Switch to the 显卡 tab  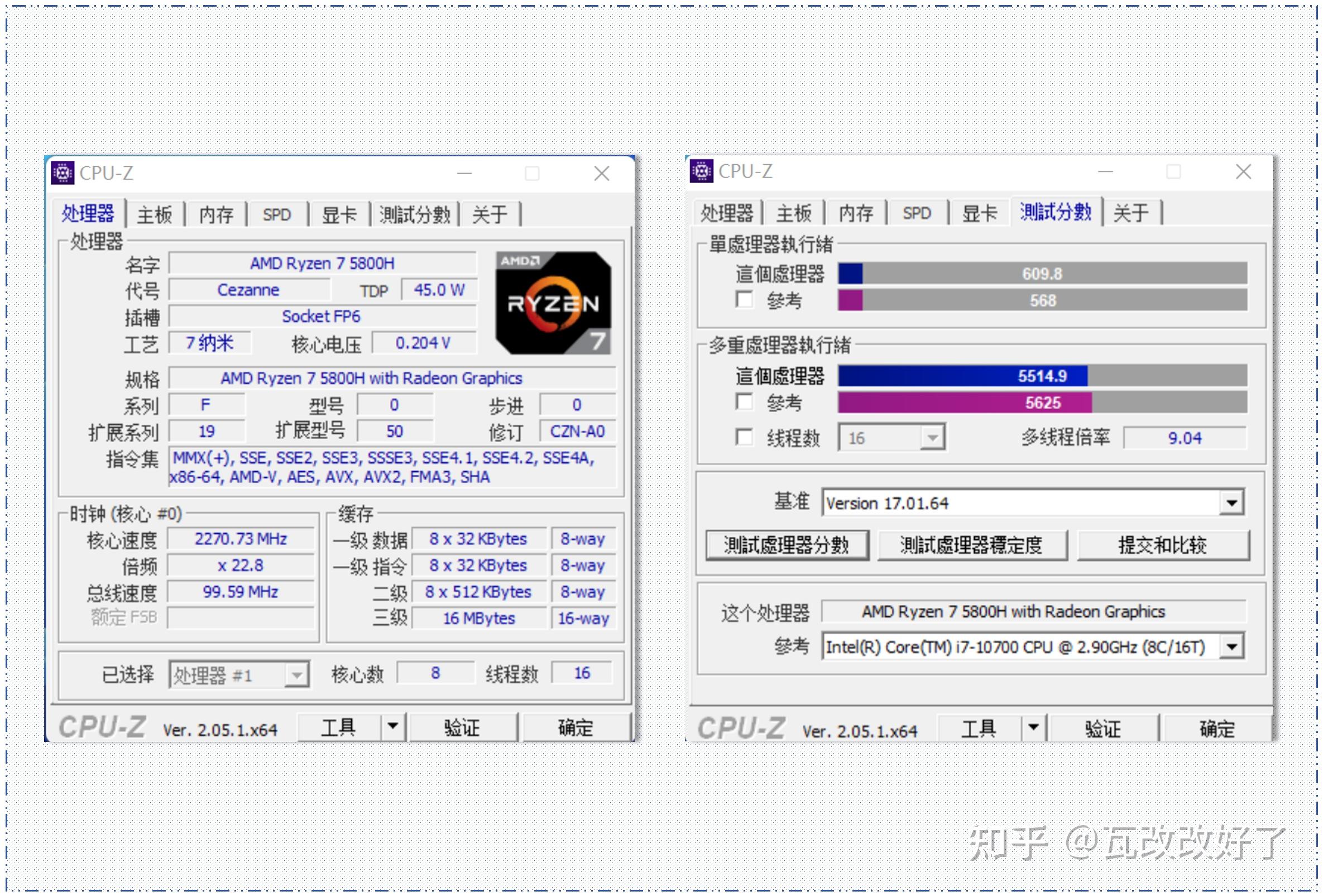point(340,214)
